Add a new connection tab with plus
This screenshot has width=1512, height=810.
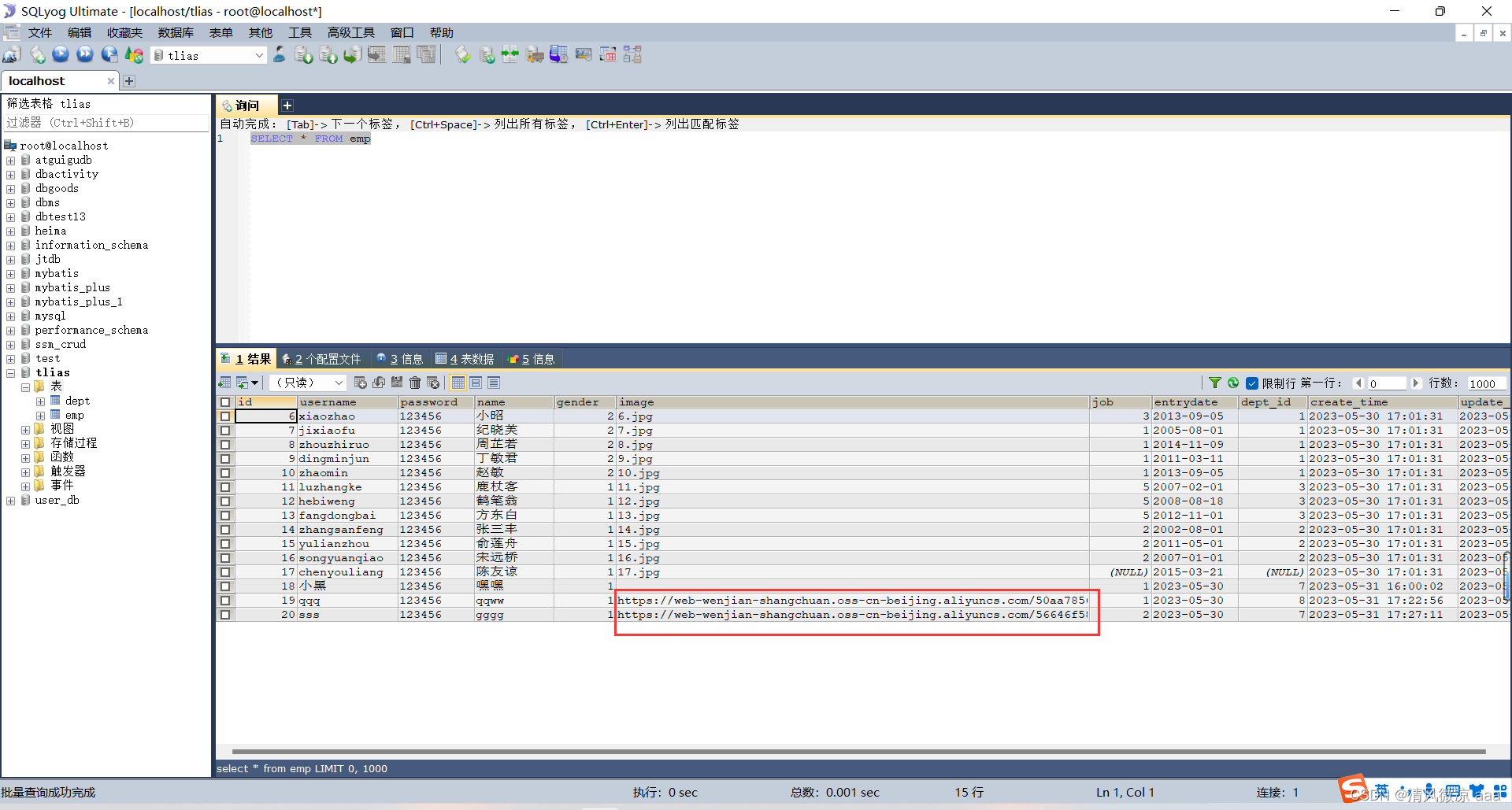click(129, 81)
